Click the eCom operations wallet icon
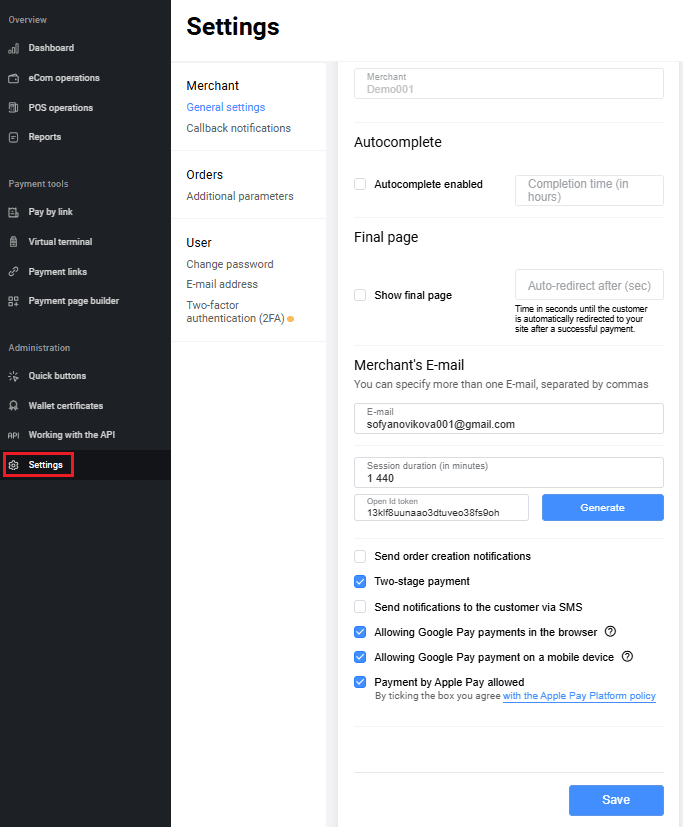This screenshot has width=683, height=827. coord(14,78)
